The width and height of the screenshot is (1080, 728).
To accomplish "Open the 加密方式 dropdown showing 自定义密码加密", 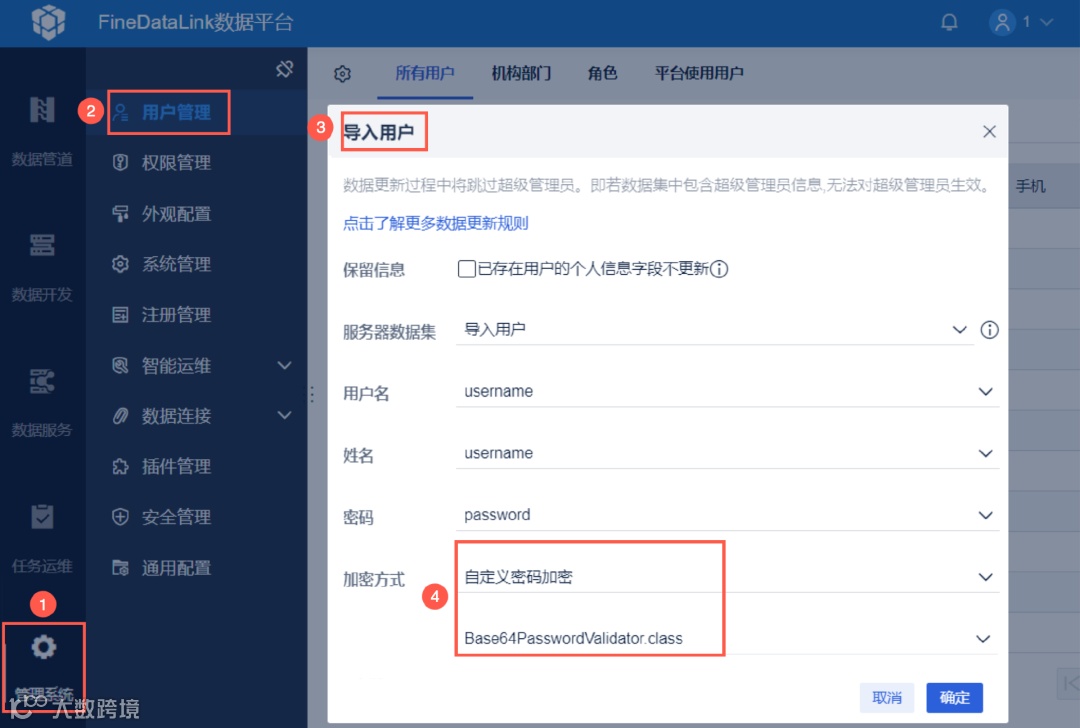I will 727,577.
